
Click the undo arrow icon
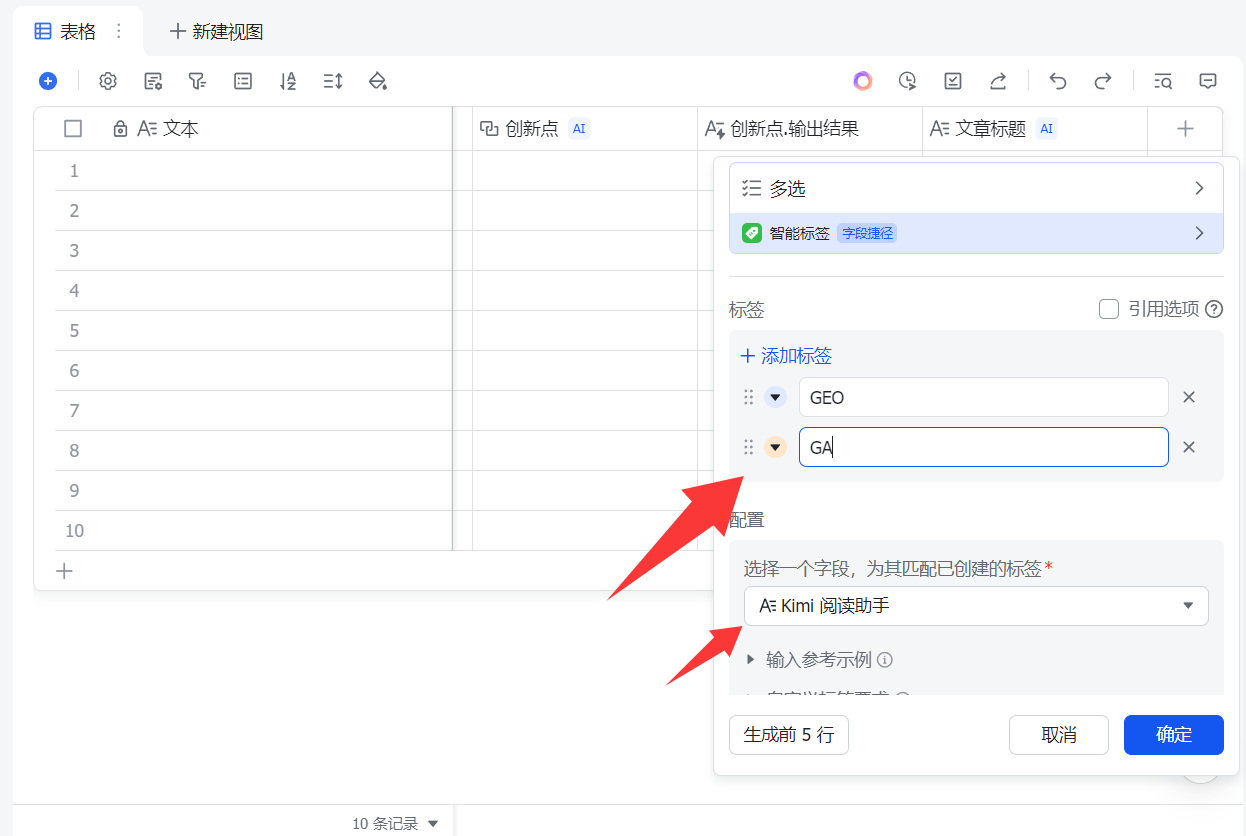pos(1058,81)
